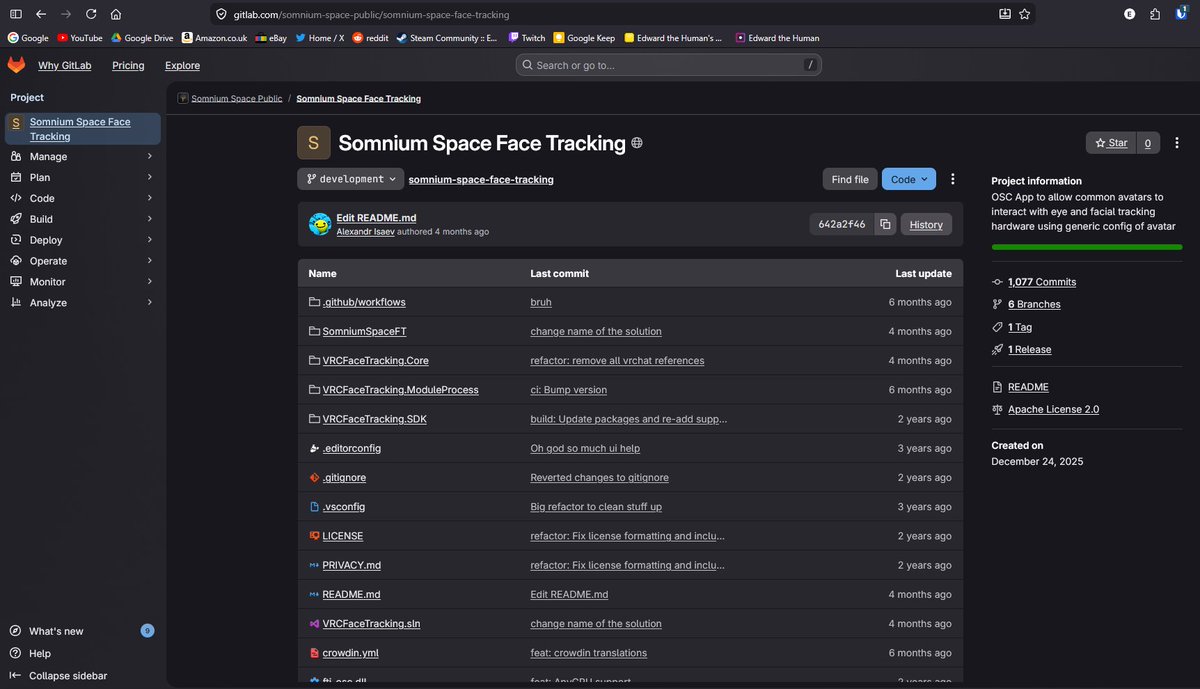Image resolution: width=1200 pixels, height=689 pixels.
Task: Open the Google Keep bookmark
Action: coord(584,38)
